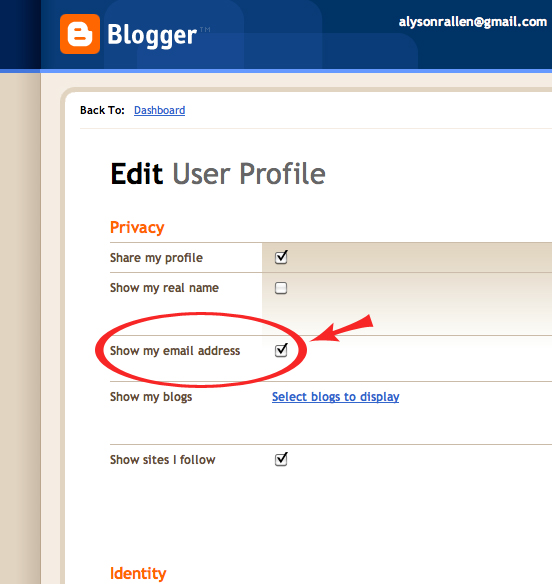Click the Show my blogs label

click(151, 397)
